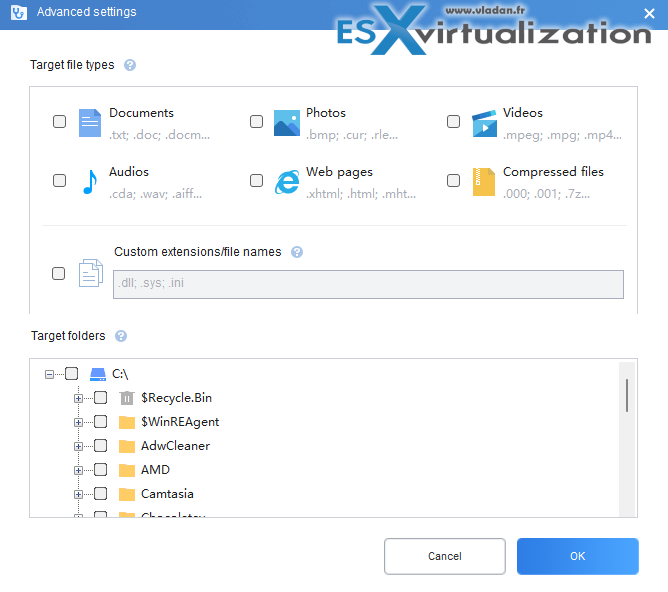Viewport: 668px width, 592px height.
Task: Click the Web pages Internet Explorer icon
Action: click(x=287, y=182)
